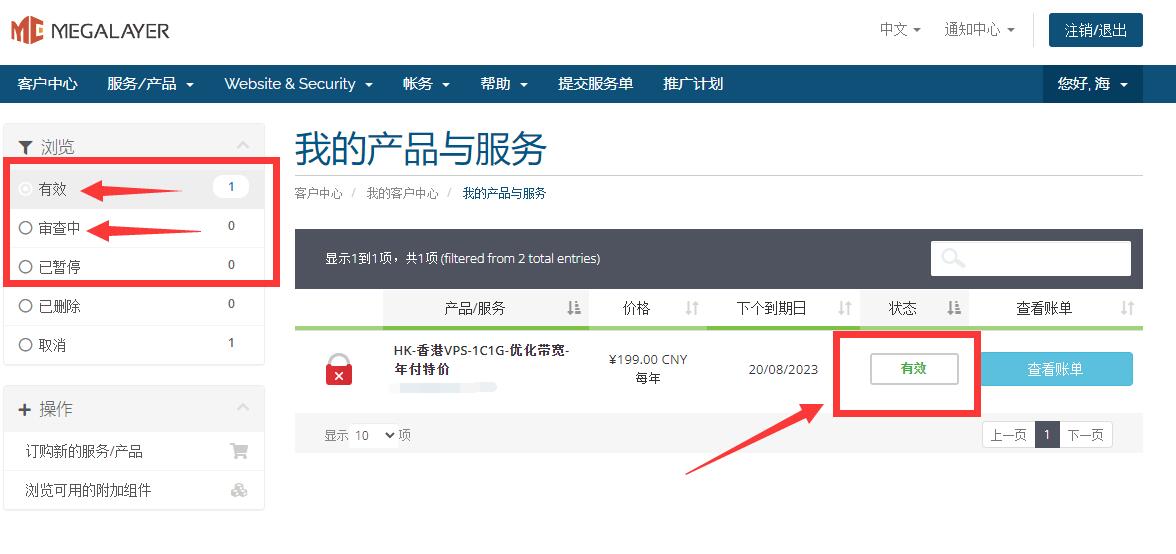Viewport: 1176px width, 554px height.
Task: Sort by 下个到期日 column arrows
Action: coord(845,308)
